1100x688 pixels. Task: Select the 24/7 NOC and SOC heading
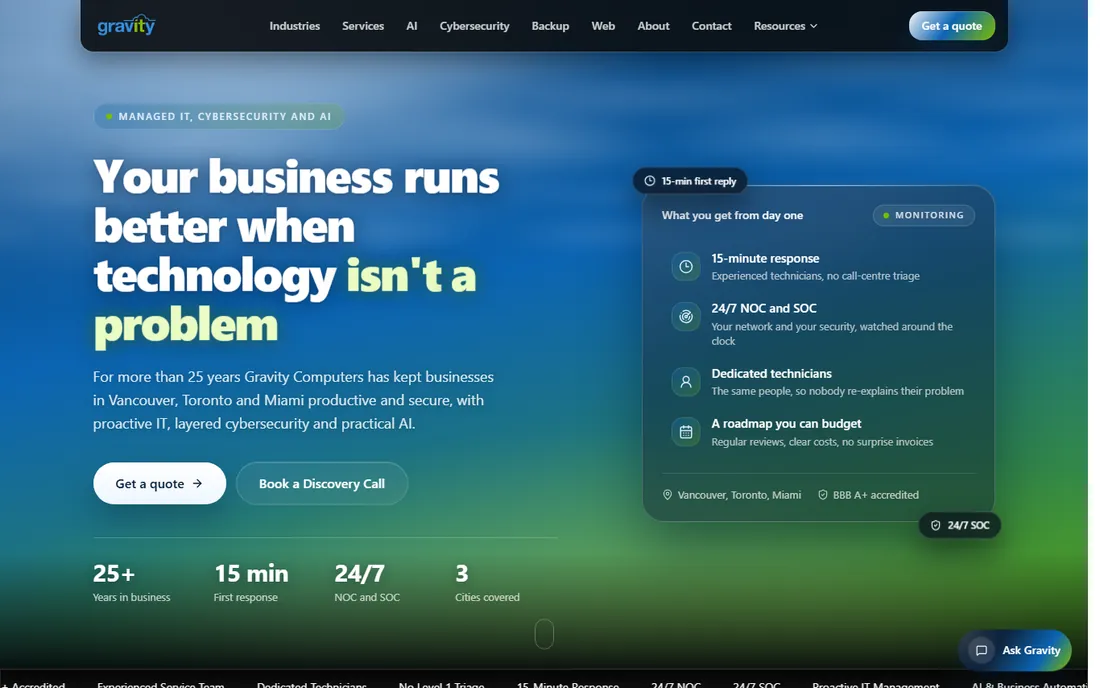click(x=764, y=308)
